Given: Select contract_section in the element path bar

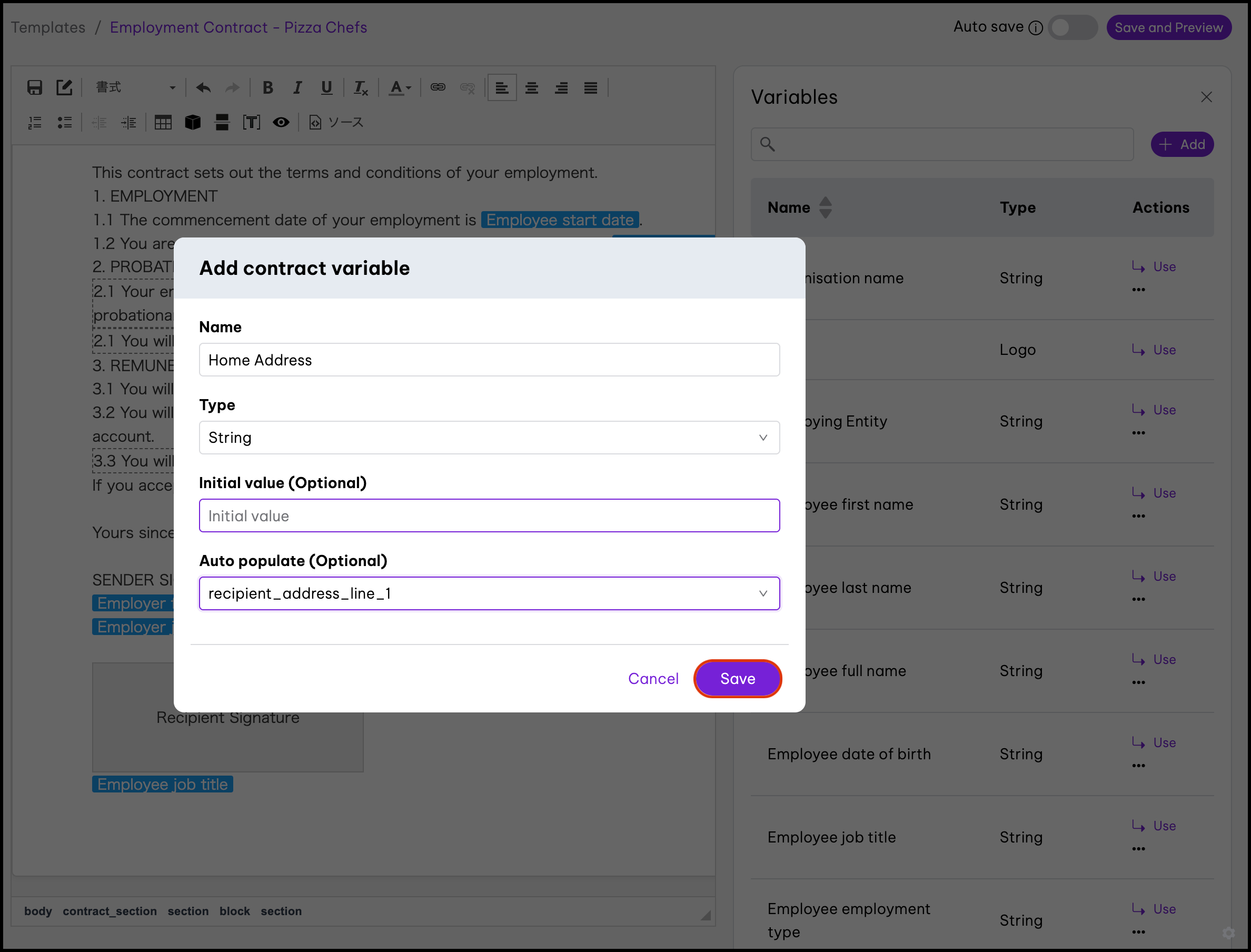Looking at the screenshot, I should pos(110,911).
